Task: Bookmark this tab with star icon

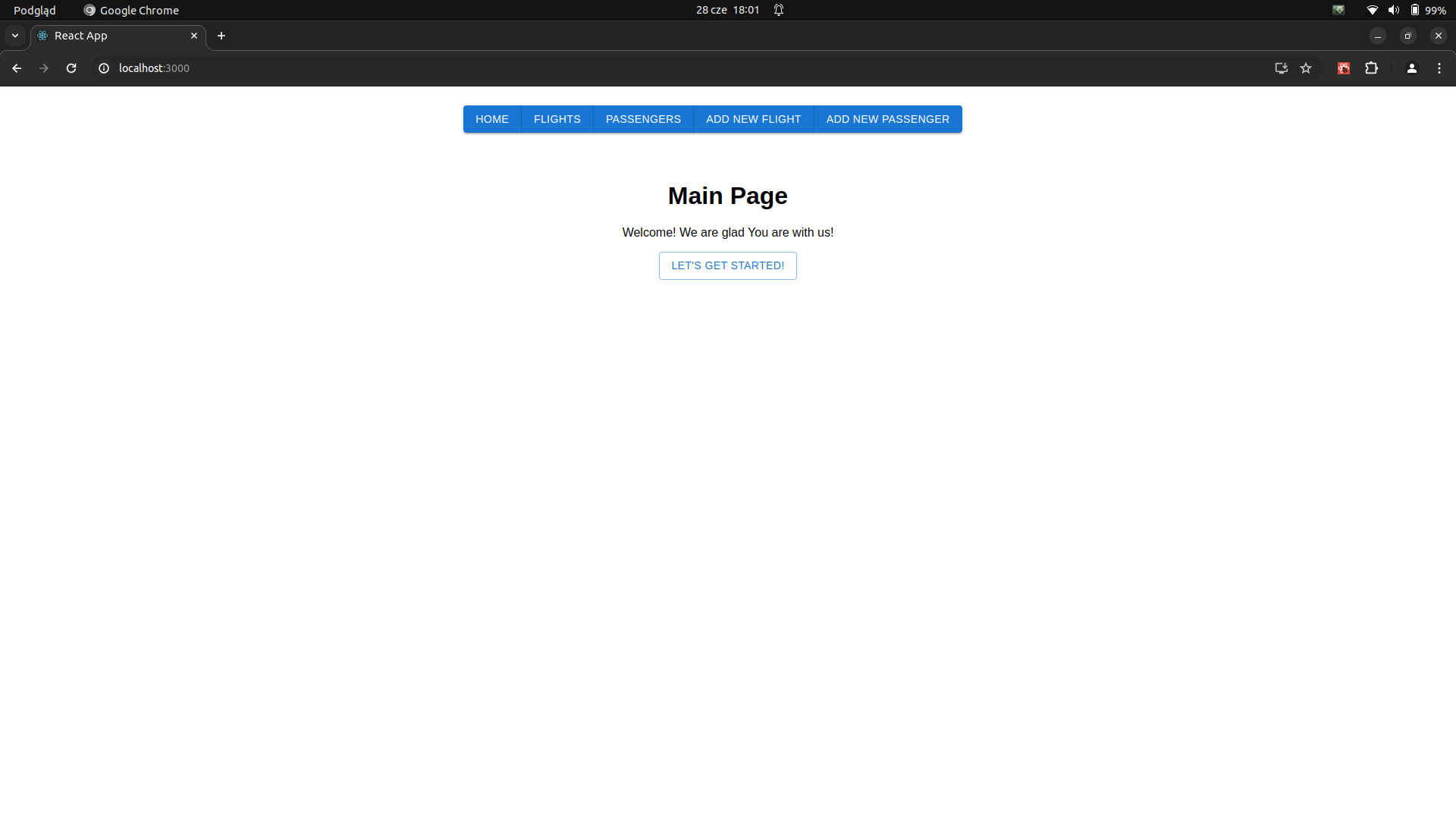Action: coord(1306,68)
